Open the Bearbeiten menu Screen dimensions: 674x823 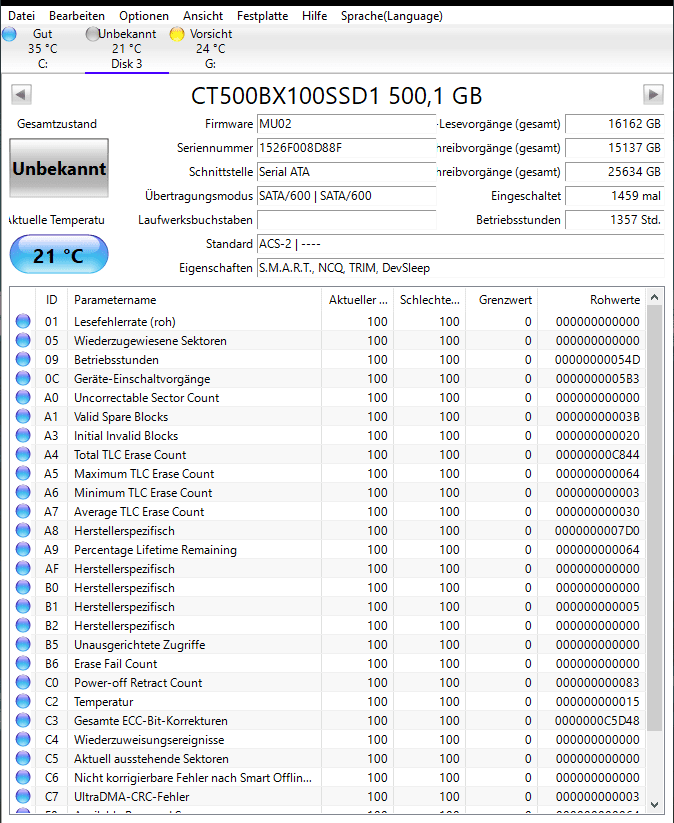click(77, 16)
